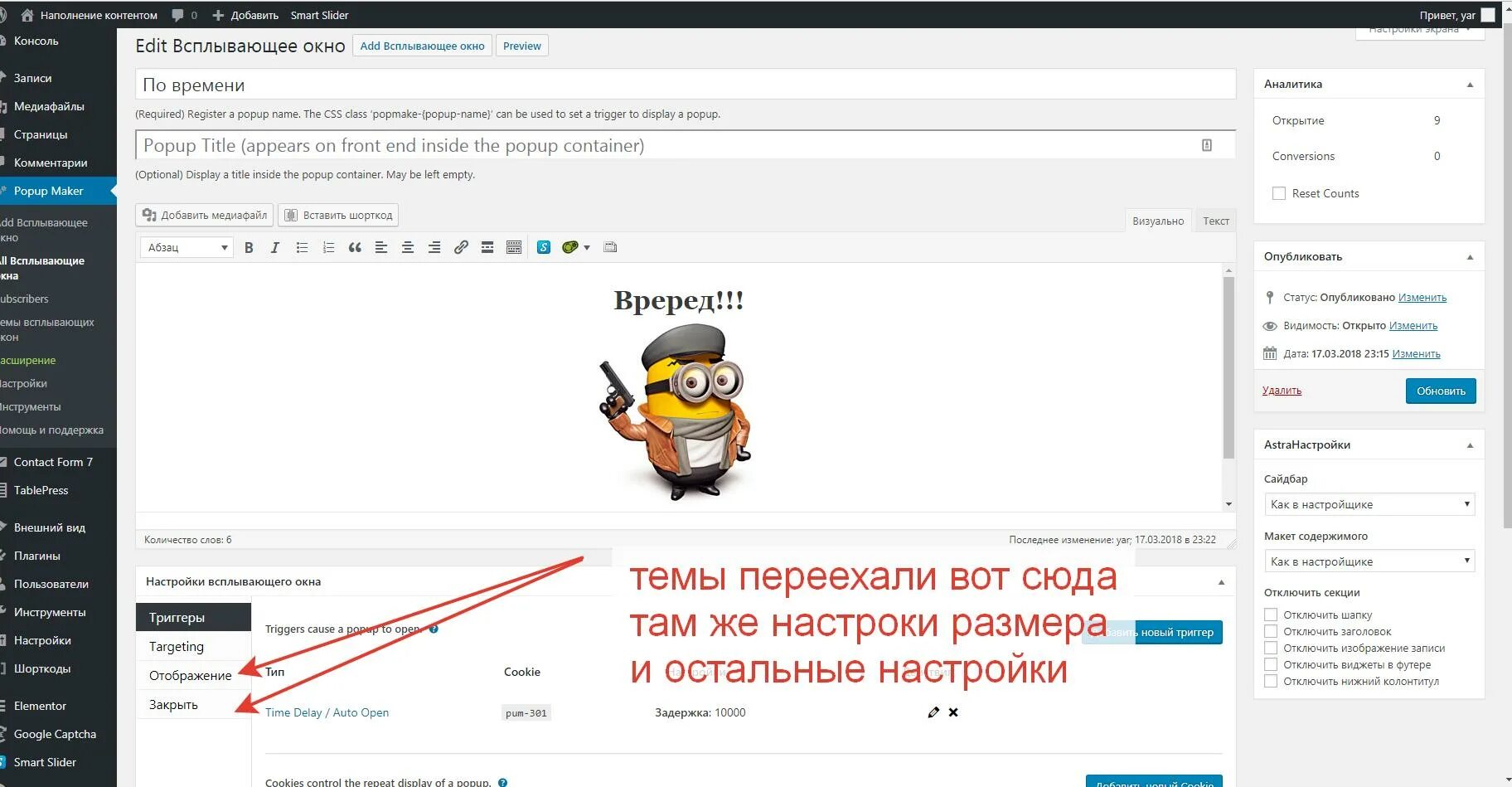The width and height of the screenshot is (1512, 787).
Task: Switch to the Текст editor tab
Action: tap(1216, 221)
